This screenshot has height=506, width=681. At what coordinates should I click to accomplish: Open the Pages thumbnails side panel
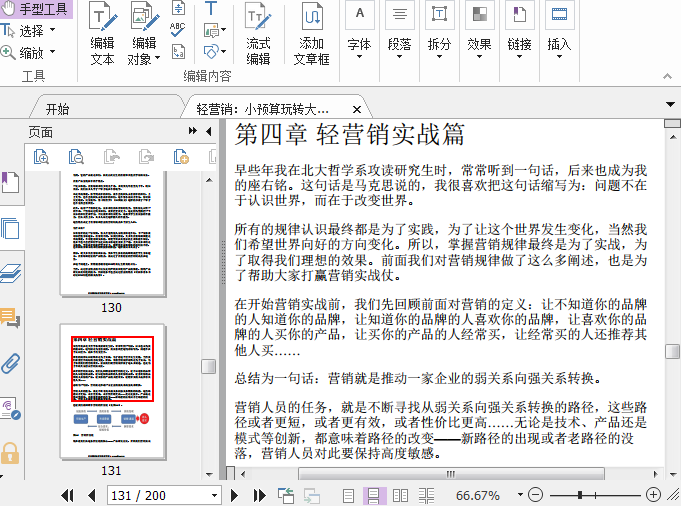click(10, 228)
